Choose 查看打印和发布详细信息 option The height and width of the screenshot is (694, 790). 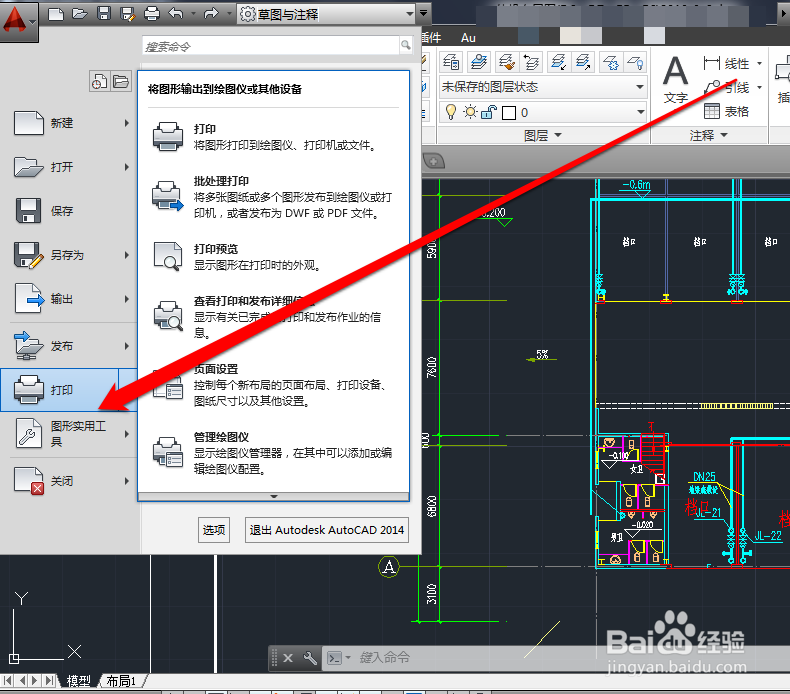click(x=274, y=317)
